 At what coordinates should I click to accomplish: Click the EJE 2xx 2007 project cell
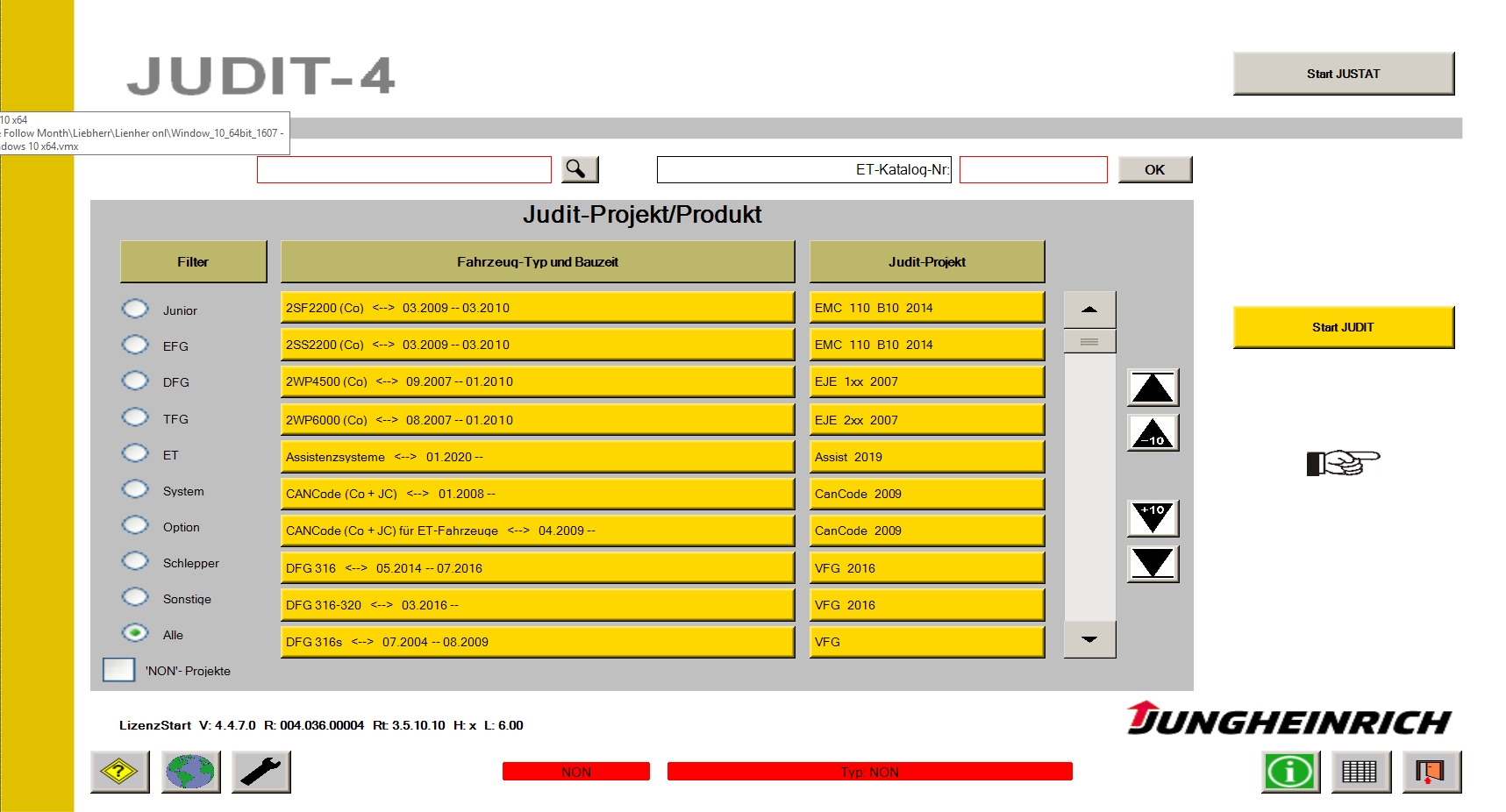pos(927,420)
